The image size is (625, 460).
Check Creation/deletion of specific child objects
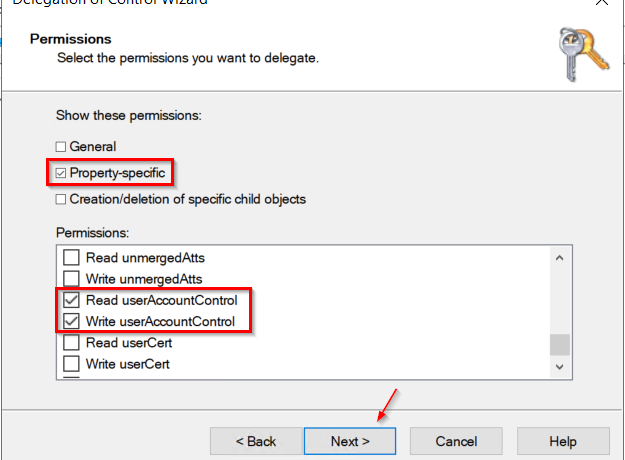[x=61, y=199]
